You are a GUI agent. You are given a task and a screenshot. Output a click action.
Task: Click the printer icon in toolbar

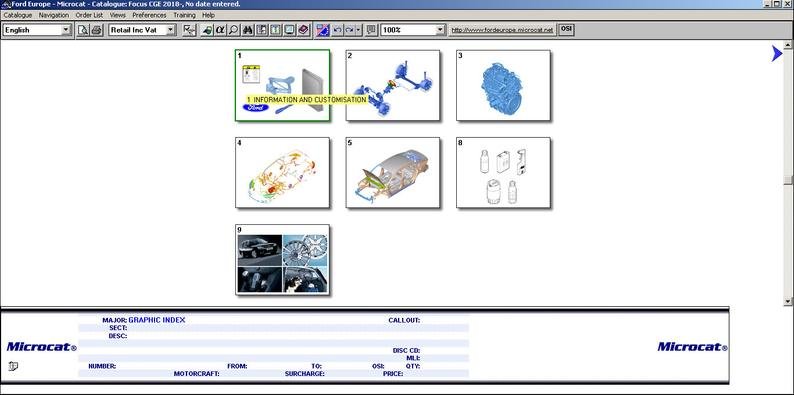coord(97,30)
